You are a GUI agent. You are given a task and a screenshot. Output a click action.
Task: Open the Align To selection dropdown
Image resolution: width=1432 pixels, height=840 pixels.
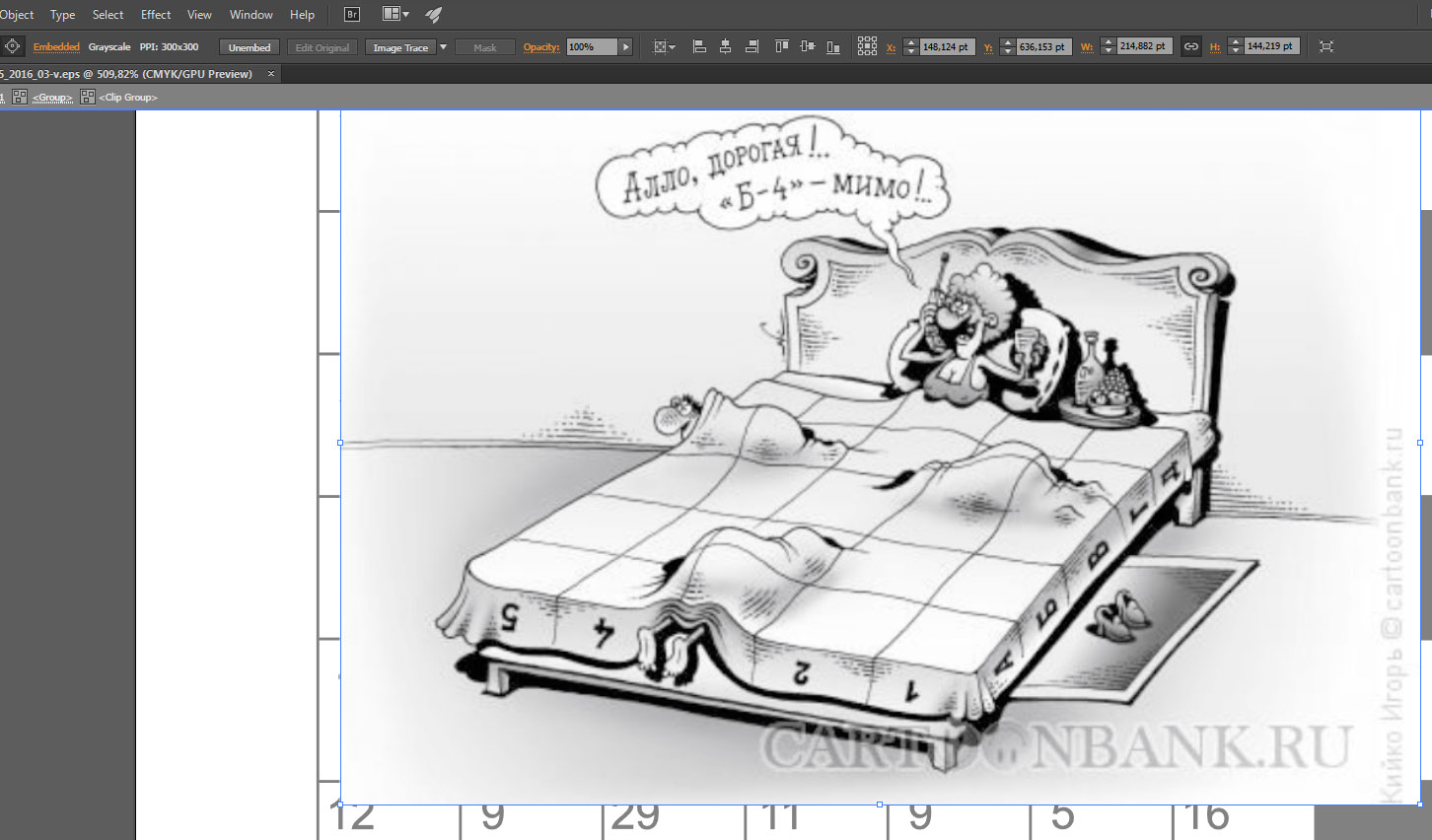pyautogui.click(x=665, y=46)
